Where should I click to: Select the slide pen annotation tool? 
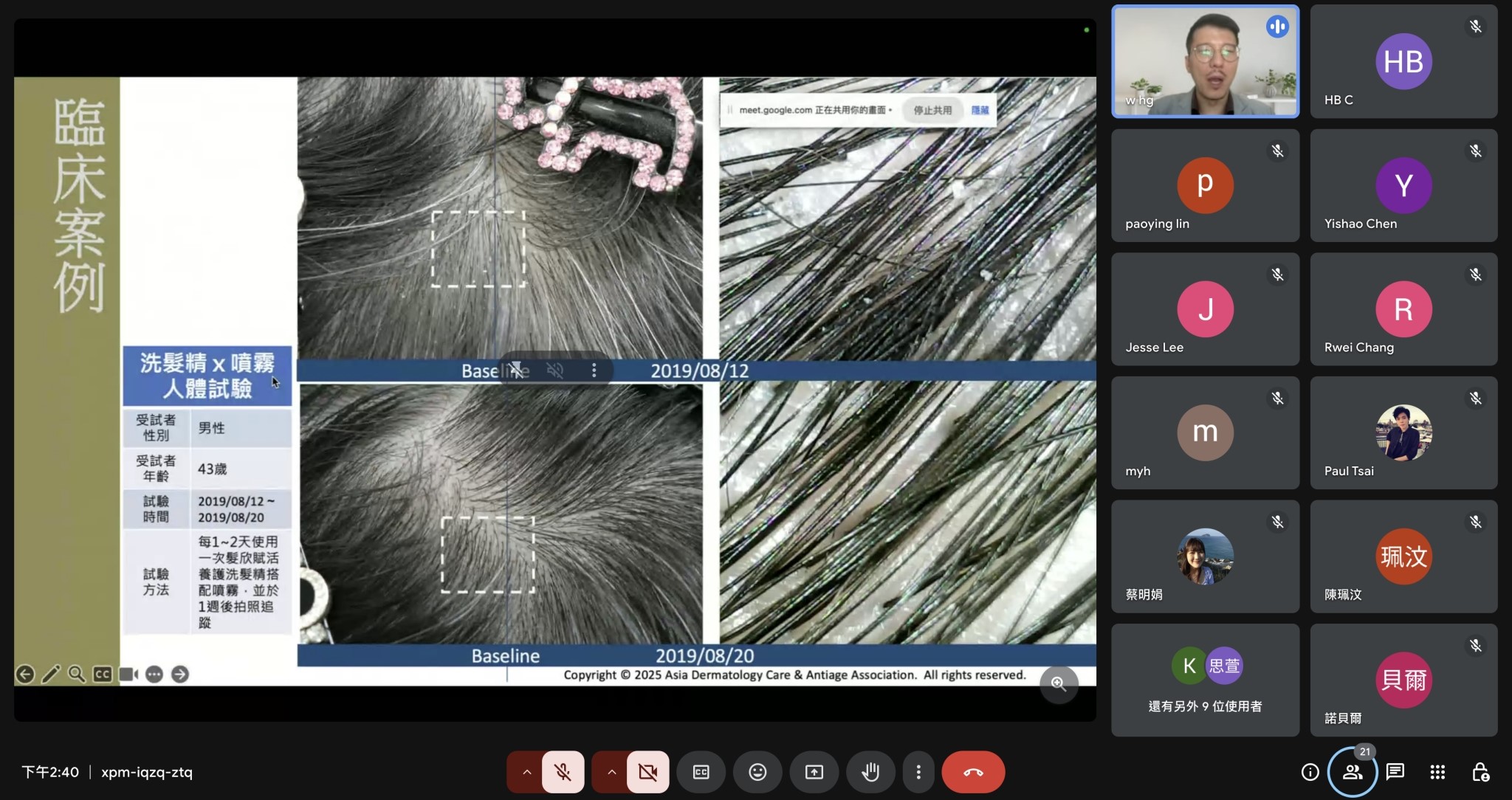pyautogui.click(x=51, y=674)
